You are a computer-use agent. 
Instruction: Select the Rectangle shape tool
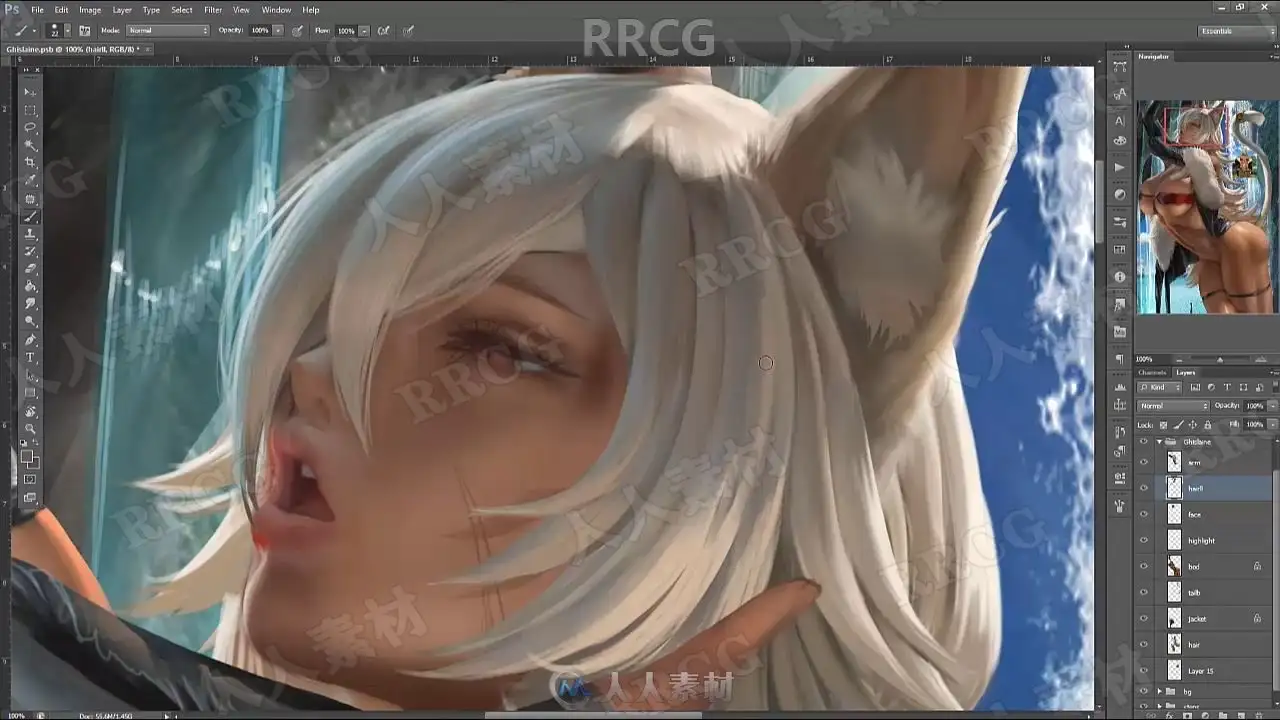coord(30,393)
